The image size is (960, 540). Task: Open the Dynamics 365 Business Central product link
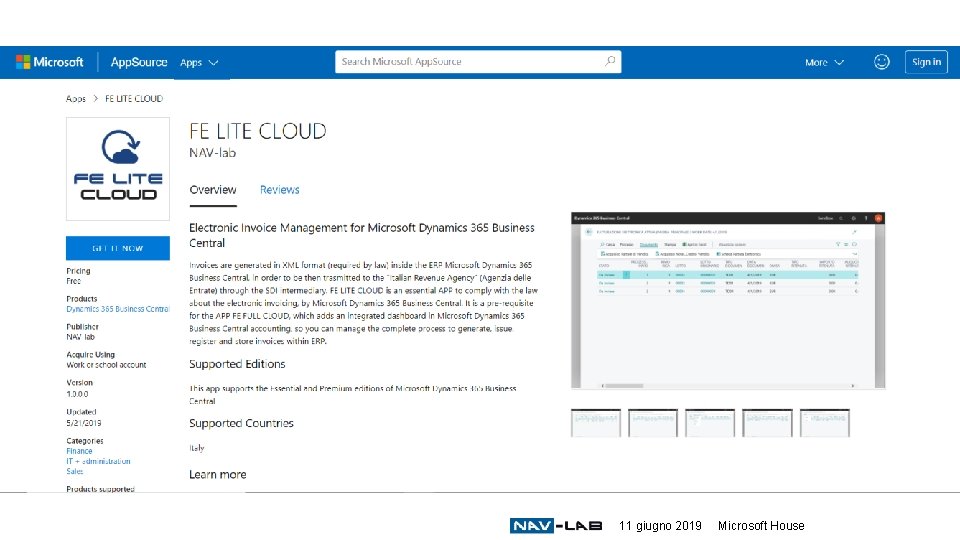point(118,309)
